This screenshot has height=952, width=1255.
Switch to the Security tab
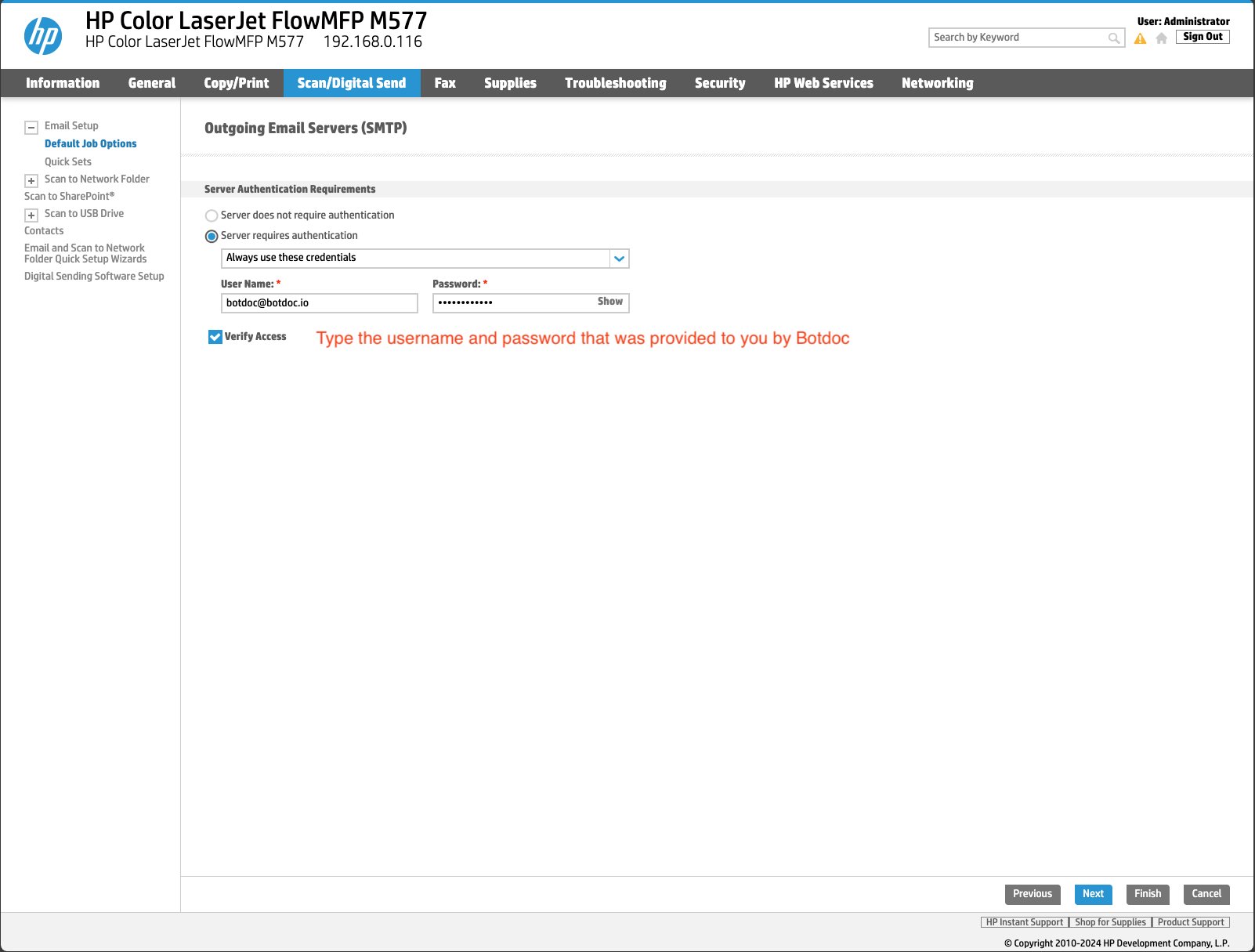click(x=719, y=83)
